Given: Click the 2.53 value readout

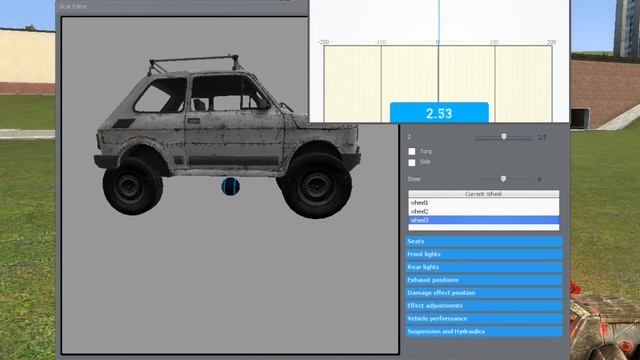Looking at the screenshot, I should point(439,113).
